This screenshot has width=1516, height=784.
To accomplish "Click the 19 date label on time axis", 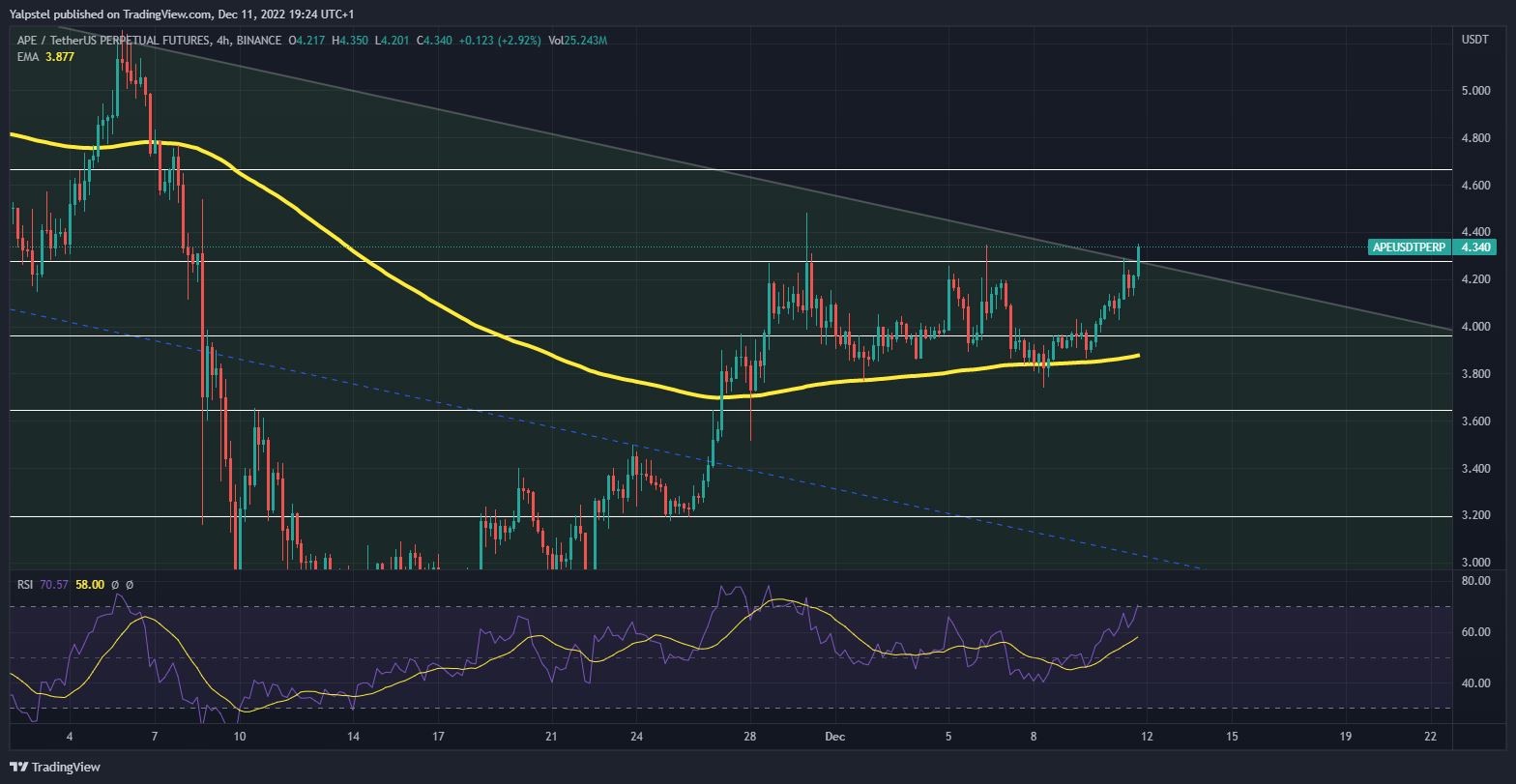I will pos(1345,737).
